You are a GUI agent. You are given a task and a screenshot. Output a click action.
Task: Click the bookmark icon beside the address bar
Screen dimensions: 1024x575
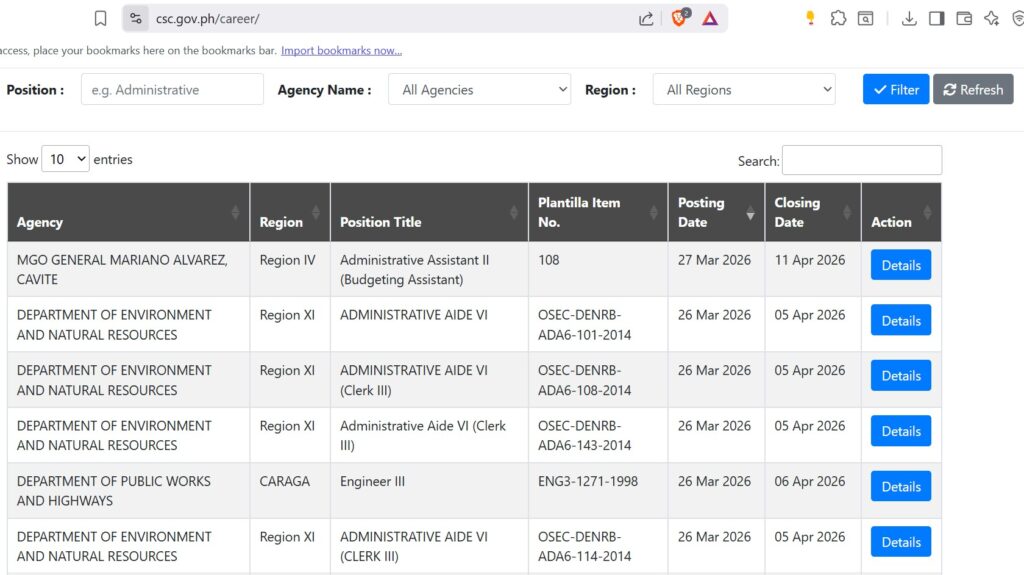coord(100,18)
